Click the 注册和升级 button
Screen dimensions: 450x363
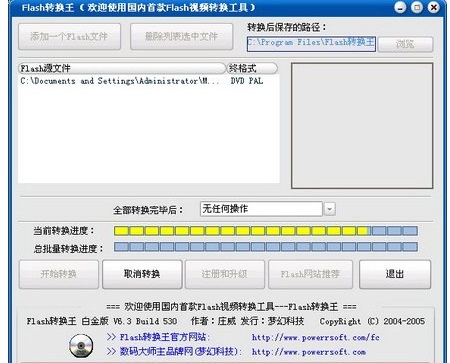225,274
